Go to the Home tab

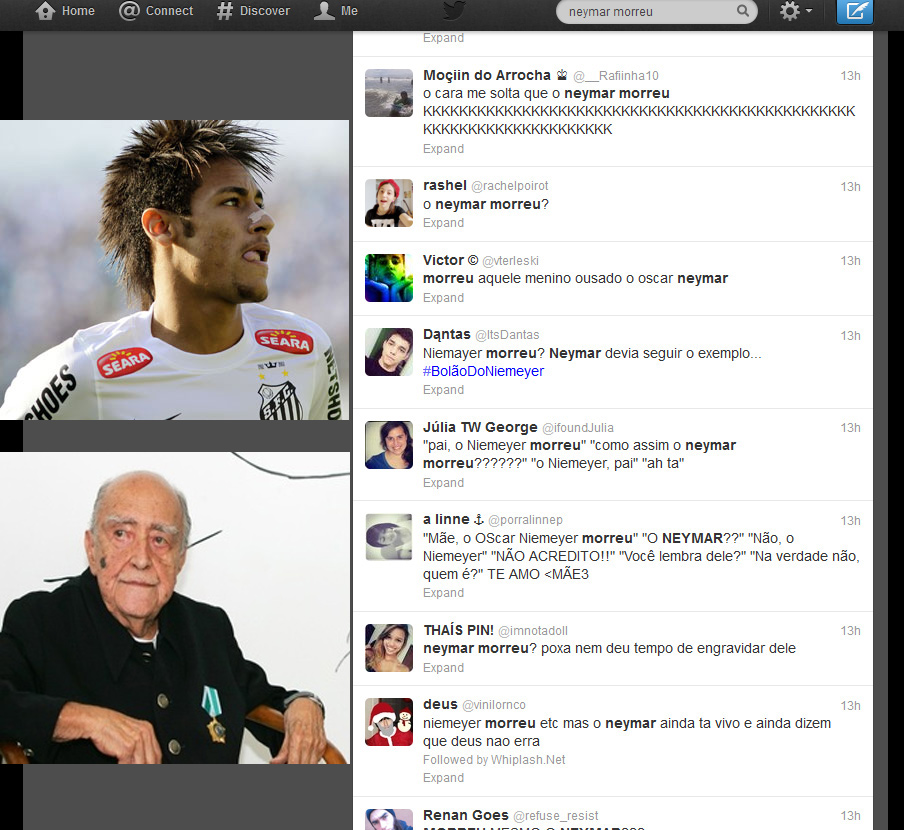click(x=65, y=11)
